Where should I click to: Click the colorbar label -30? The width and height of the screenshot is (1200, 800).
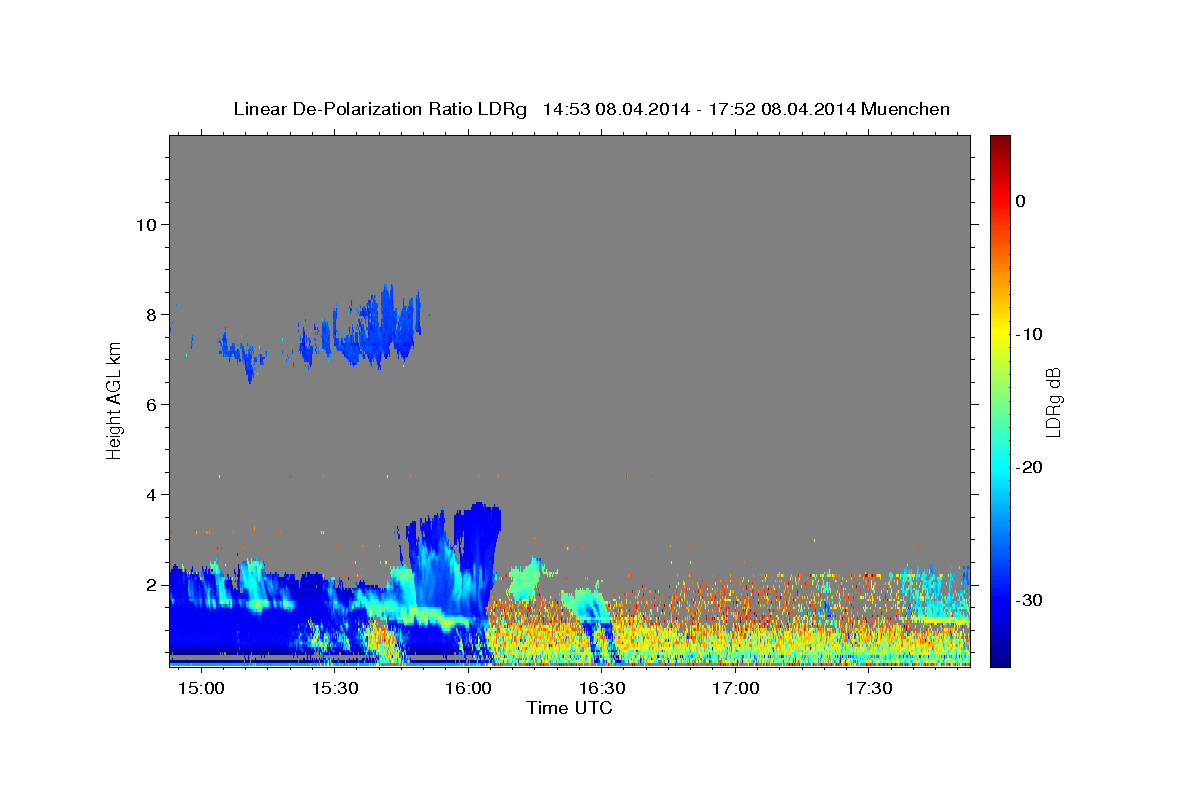click(x=1029, y=600)
